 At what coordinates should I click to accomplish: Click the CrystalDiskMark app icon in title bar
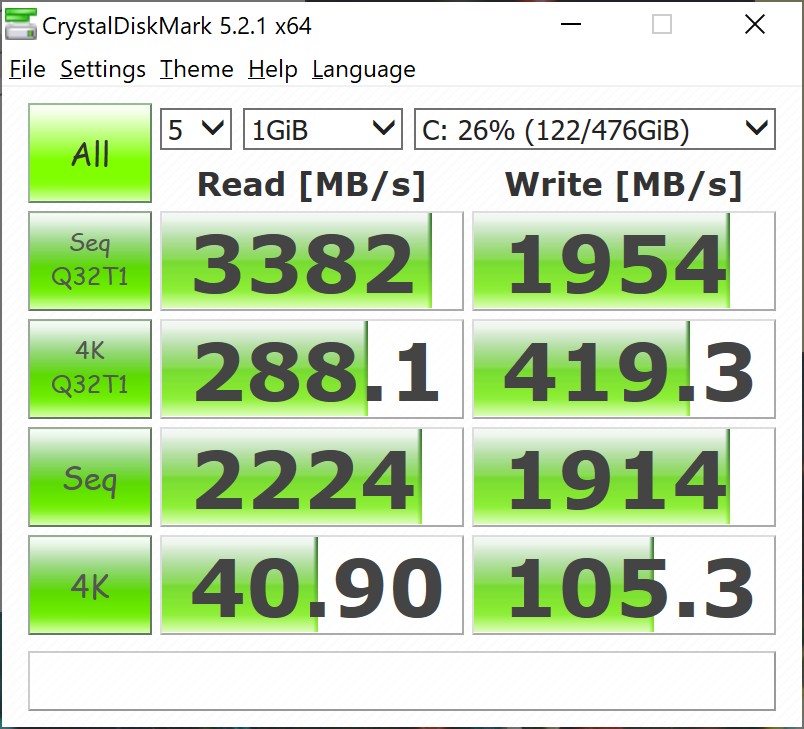coord(21,24)
